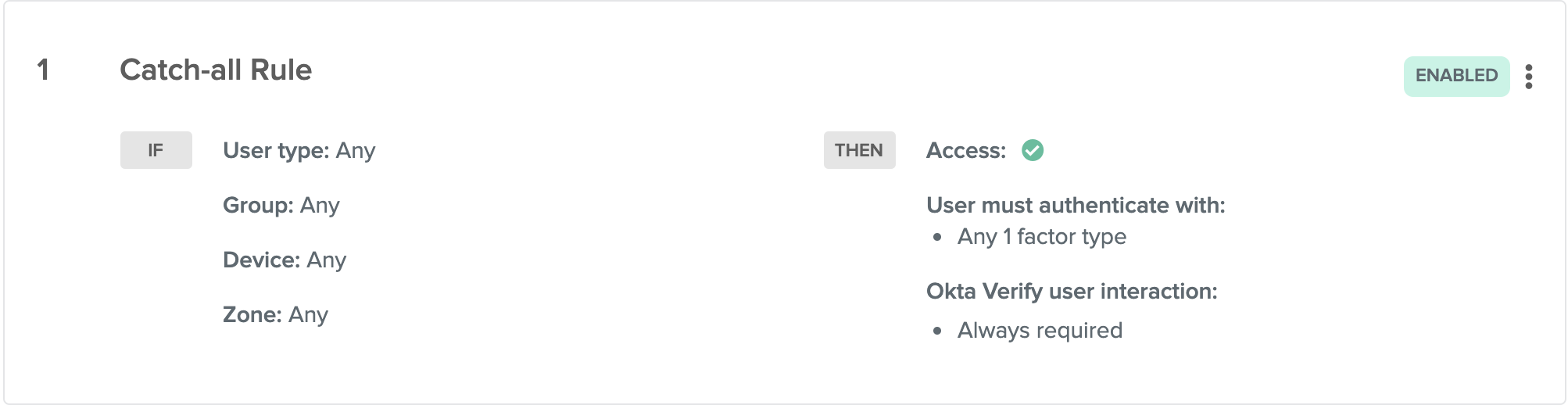Select the Catch-all Rule title
Screen dimensions: 1568x405
coord(216,70)
